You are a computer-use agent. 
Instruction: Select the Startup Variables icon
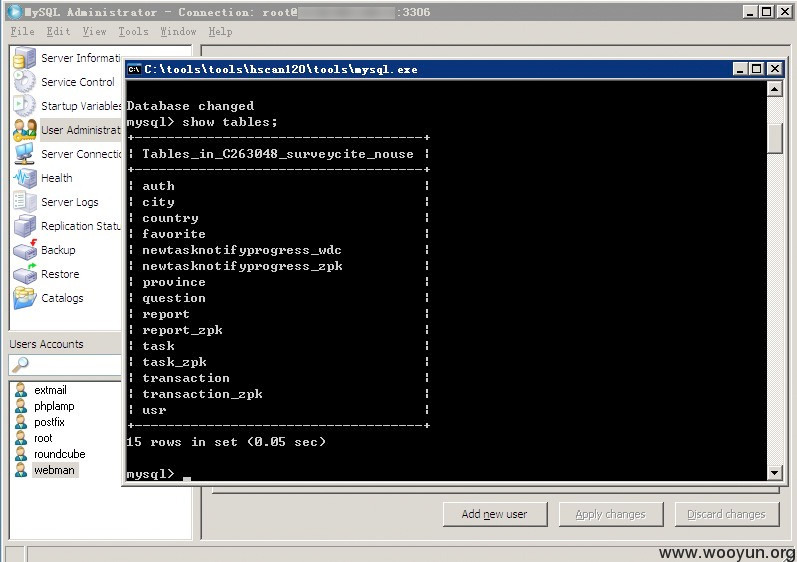pos(24,106)
